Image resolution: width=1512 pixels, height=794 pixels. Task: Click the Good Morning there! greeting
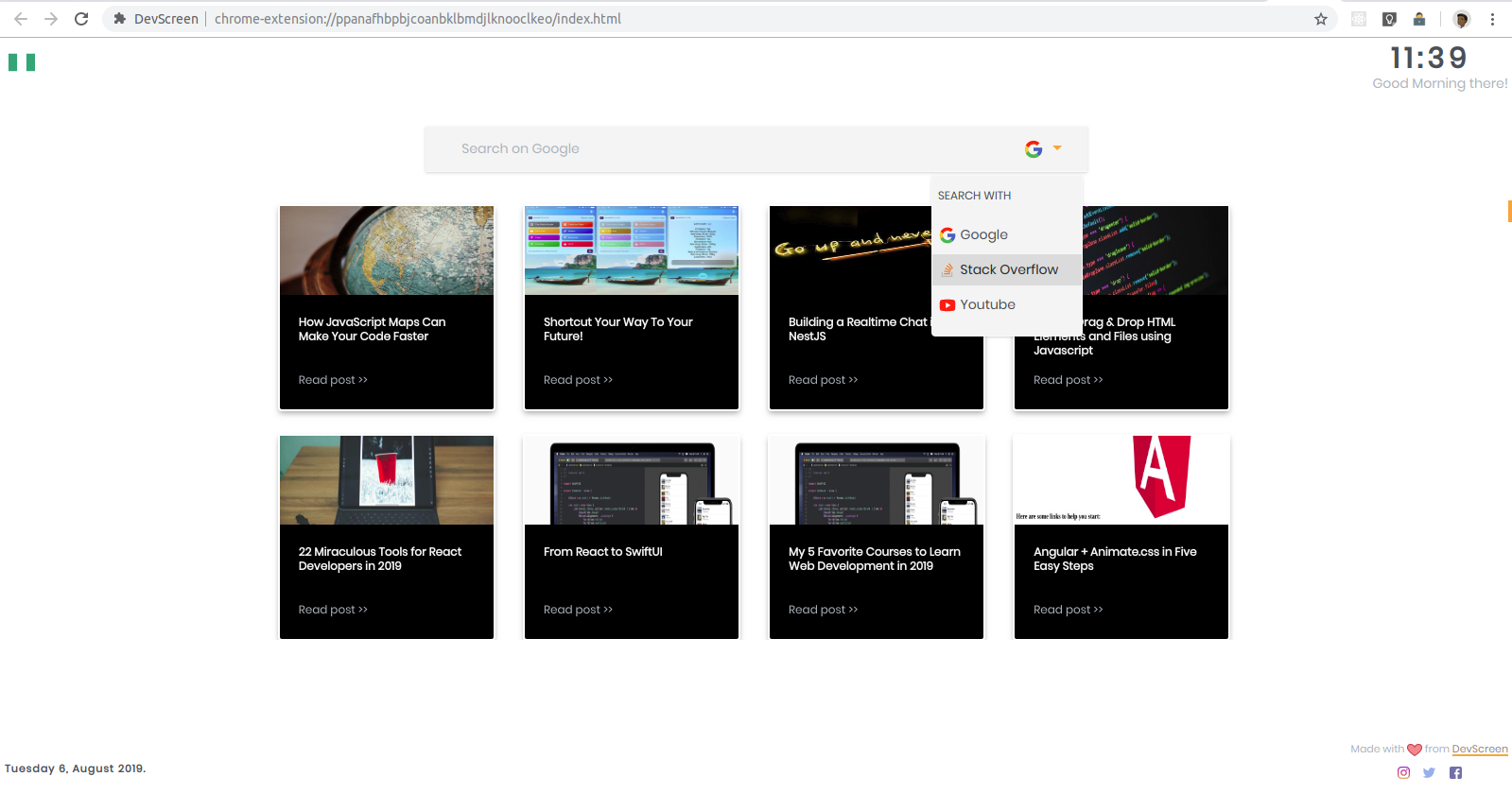coord(1440,83)
